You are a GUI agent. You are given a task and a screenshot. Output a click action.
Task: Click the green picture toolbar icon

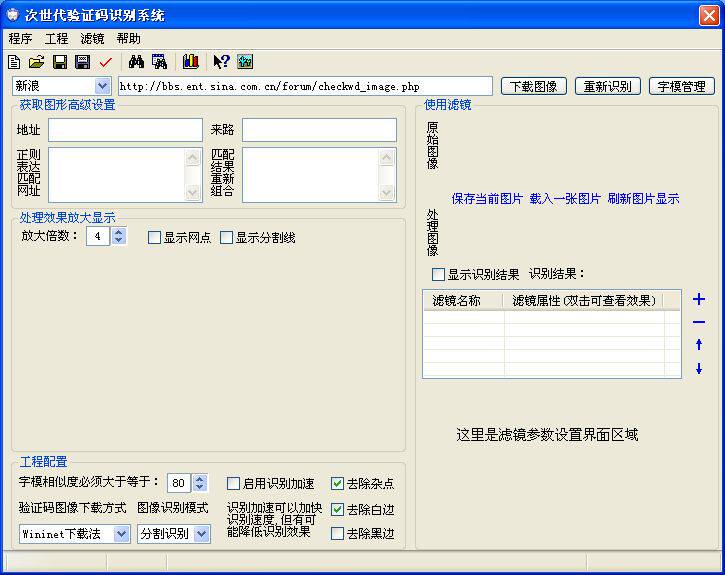click(x=245, y=61)
